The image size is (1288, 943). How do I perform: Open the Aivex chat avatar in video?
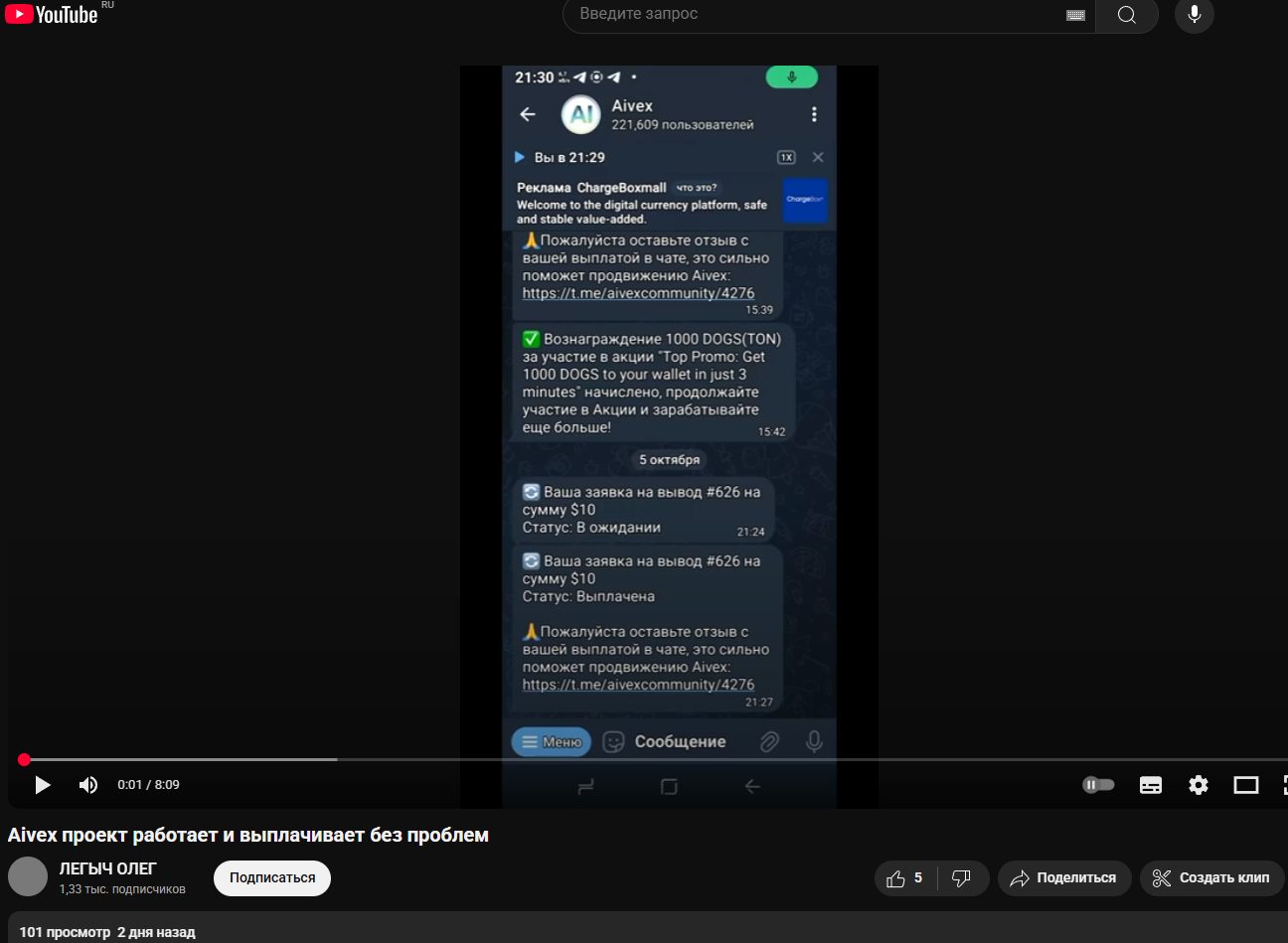point(581,114)
